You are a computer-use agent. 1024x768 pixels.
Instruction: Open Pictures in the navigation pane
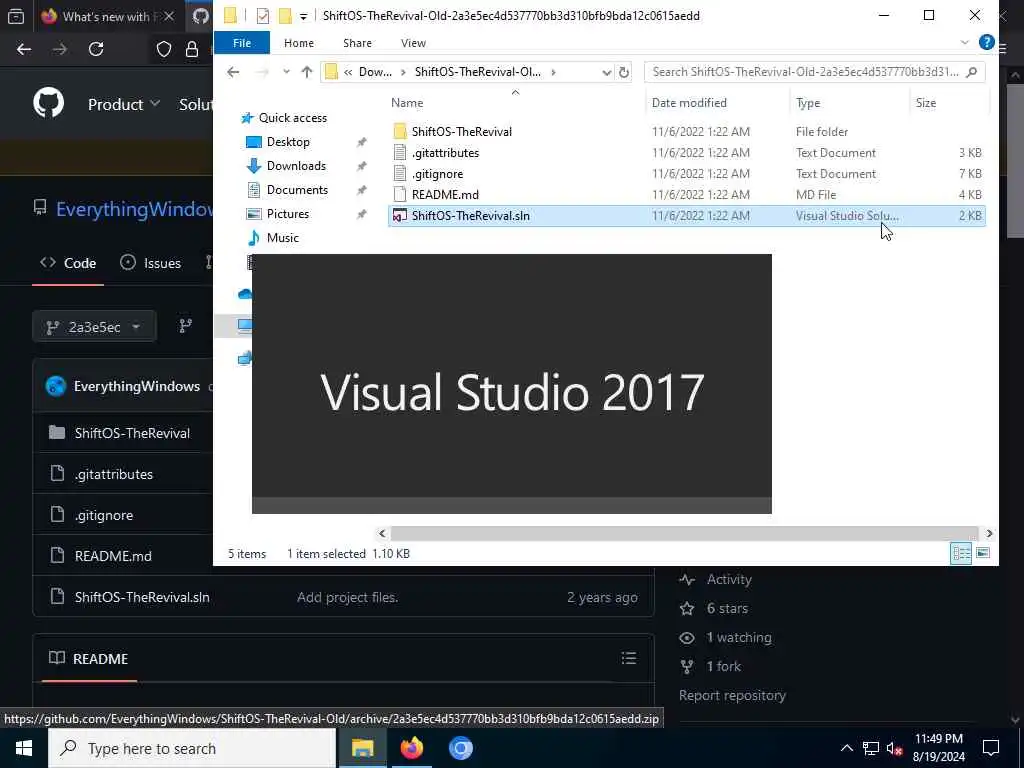click(x=287, y=214)
